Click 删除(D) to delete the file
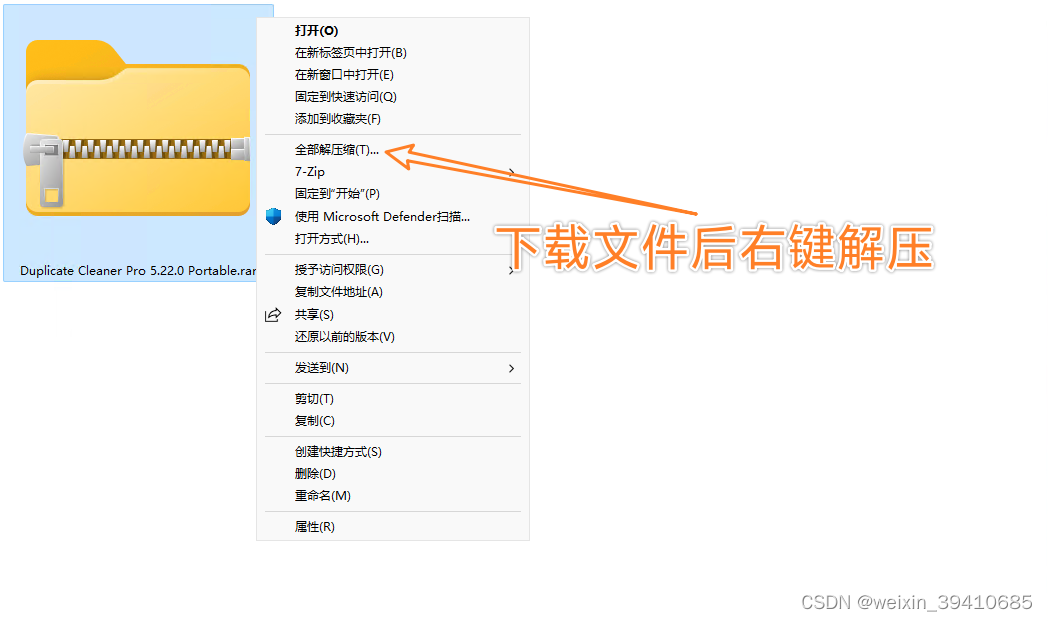Screen dimensions: 1048x621 315,474
